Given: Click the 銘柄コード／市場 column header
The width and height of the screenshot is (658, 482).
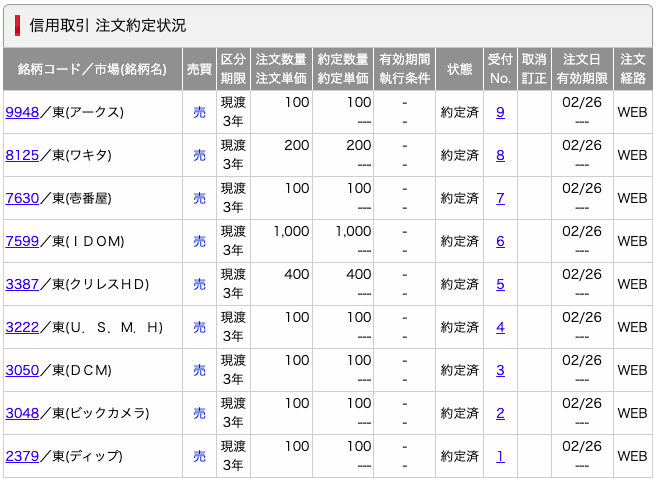Looking at the screenshot, I should coord(92,69).
